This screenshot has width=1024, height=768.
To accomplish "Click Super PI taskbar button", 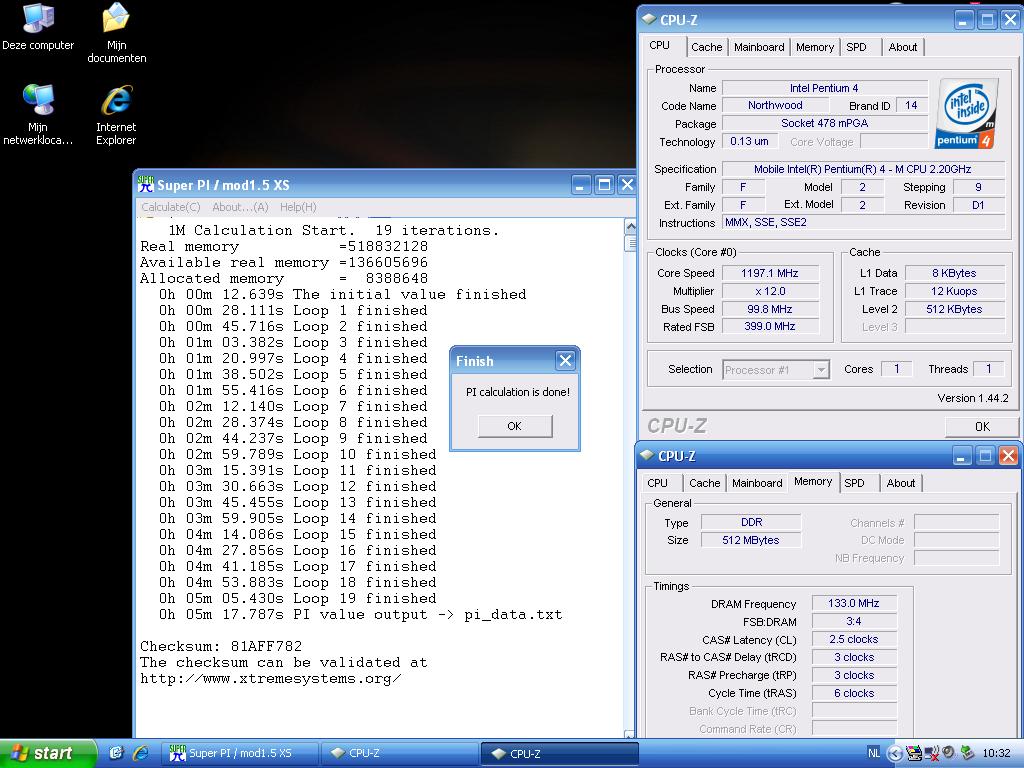I will (x=239, y=753).
